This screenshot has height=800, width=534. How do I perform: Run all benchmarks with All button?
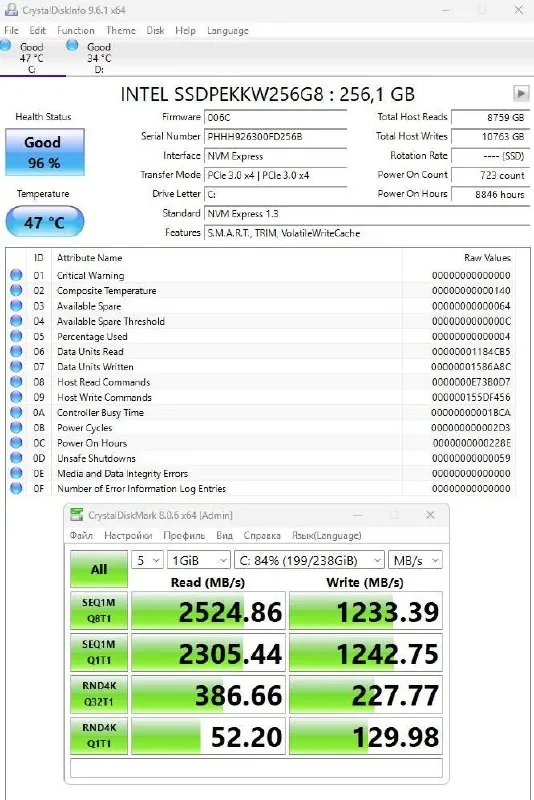99,569
